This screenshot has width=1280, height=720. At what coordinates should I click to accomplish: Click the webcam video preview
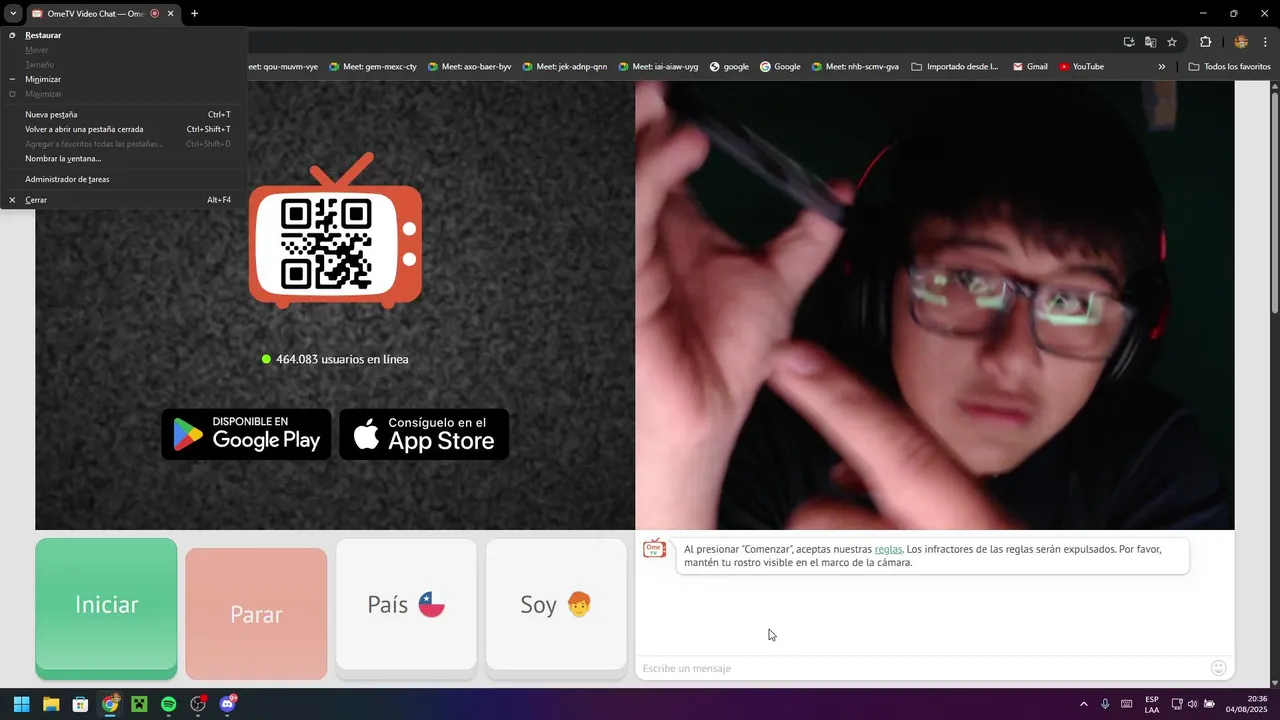coord(934,305)
